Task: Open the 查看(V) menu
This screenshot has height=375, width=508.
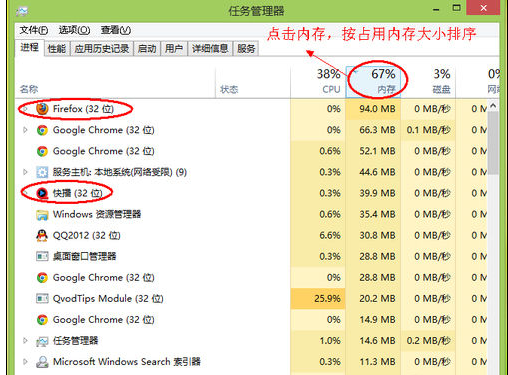Action: [116, 30]
